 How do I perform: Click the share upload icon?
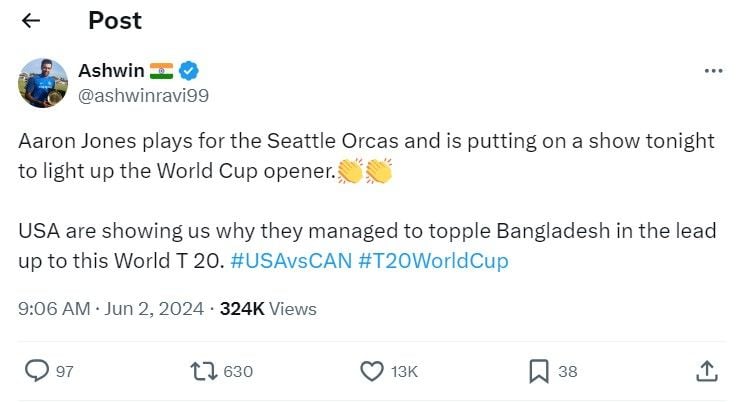706,371
